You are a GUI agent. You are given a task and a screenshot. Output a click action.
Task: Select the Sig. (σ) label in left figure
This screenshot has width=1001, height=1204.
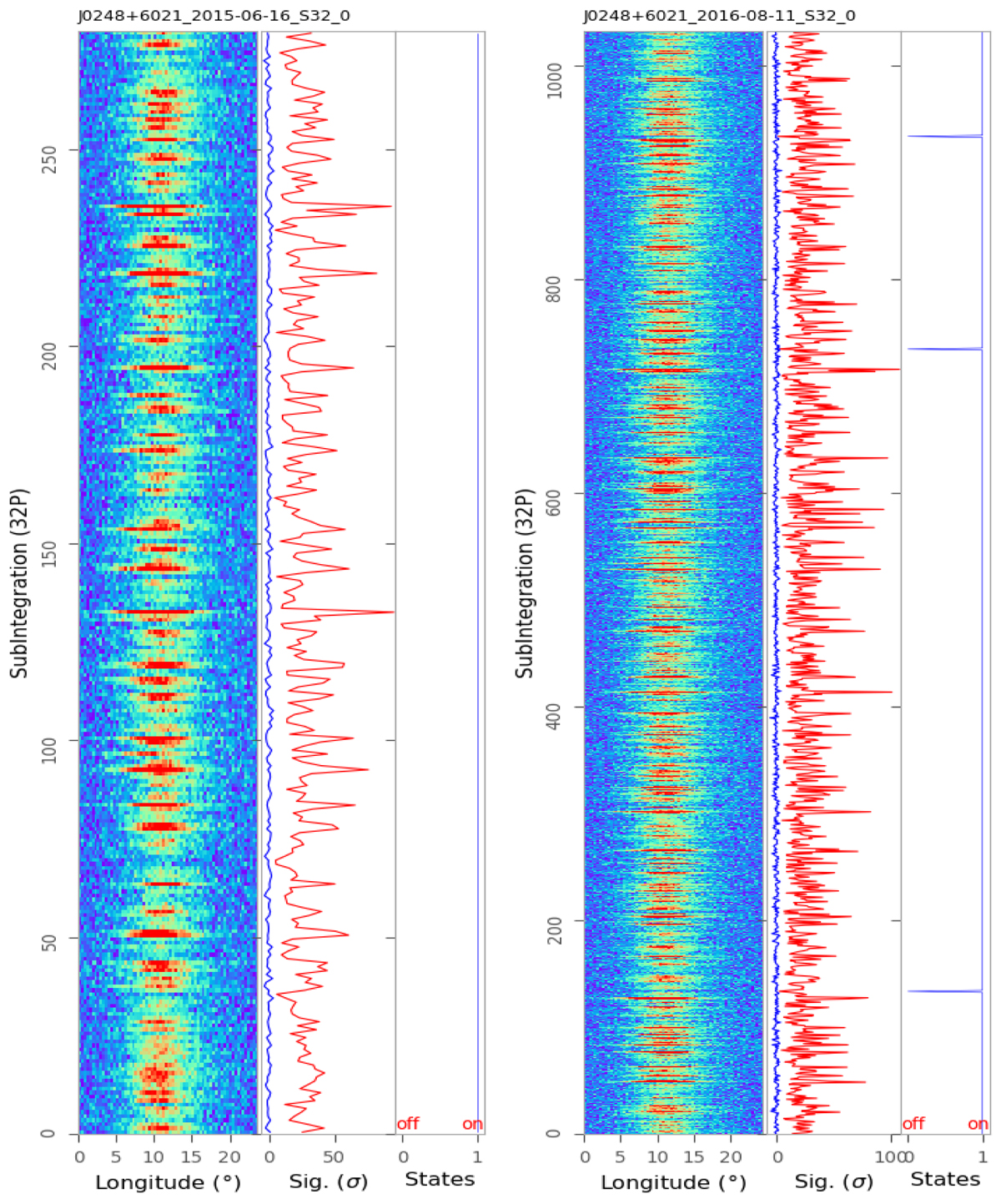[x=328, y=1182]
